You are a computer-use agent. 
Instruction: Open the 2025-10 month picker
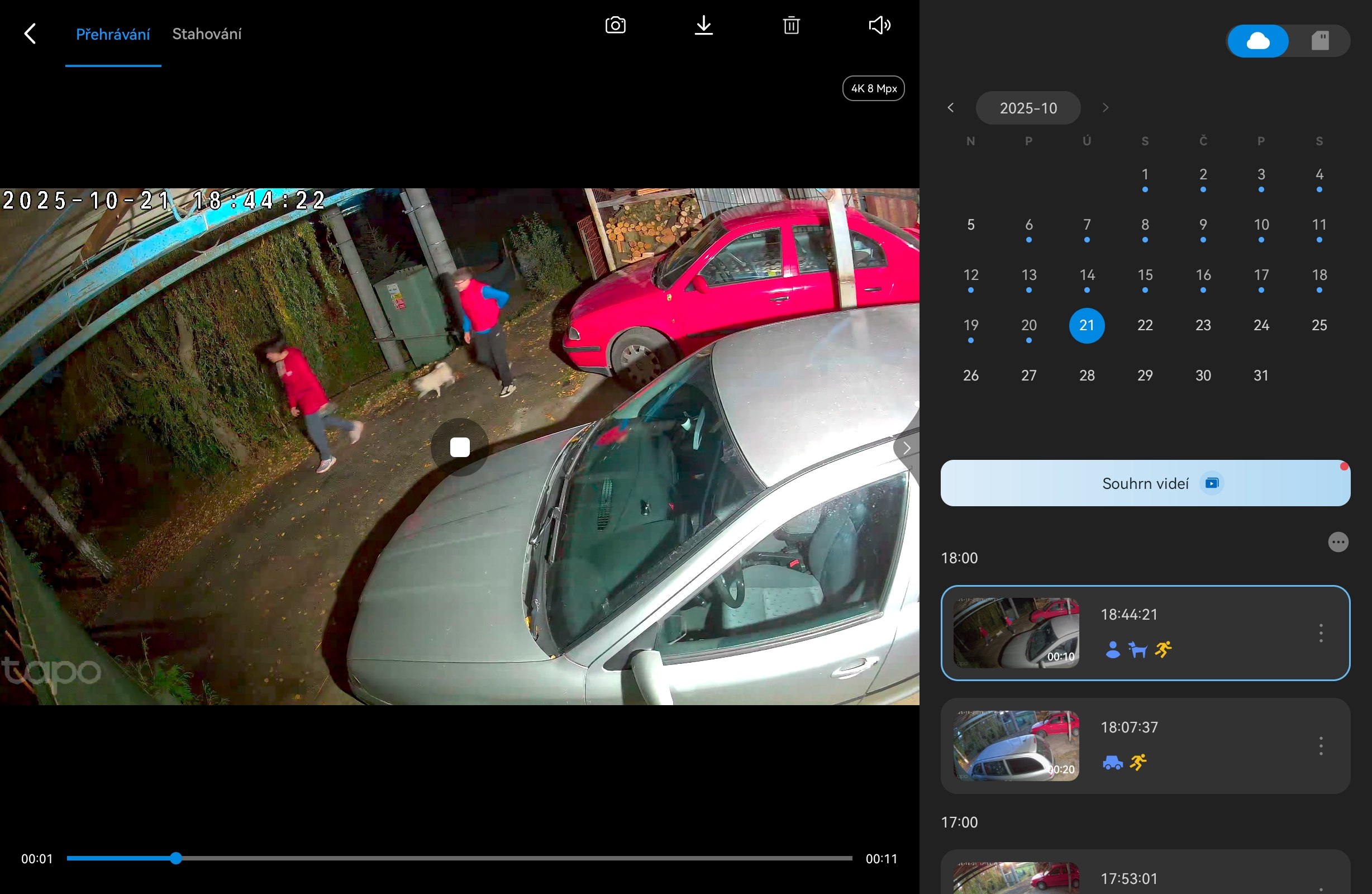pos(1028,108)
